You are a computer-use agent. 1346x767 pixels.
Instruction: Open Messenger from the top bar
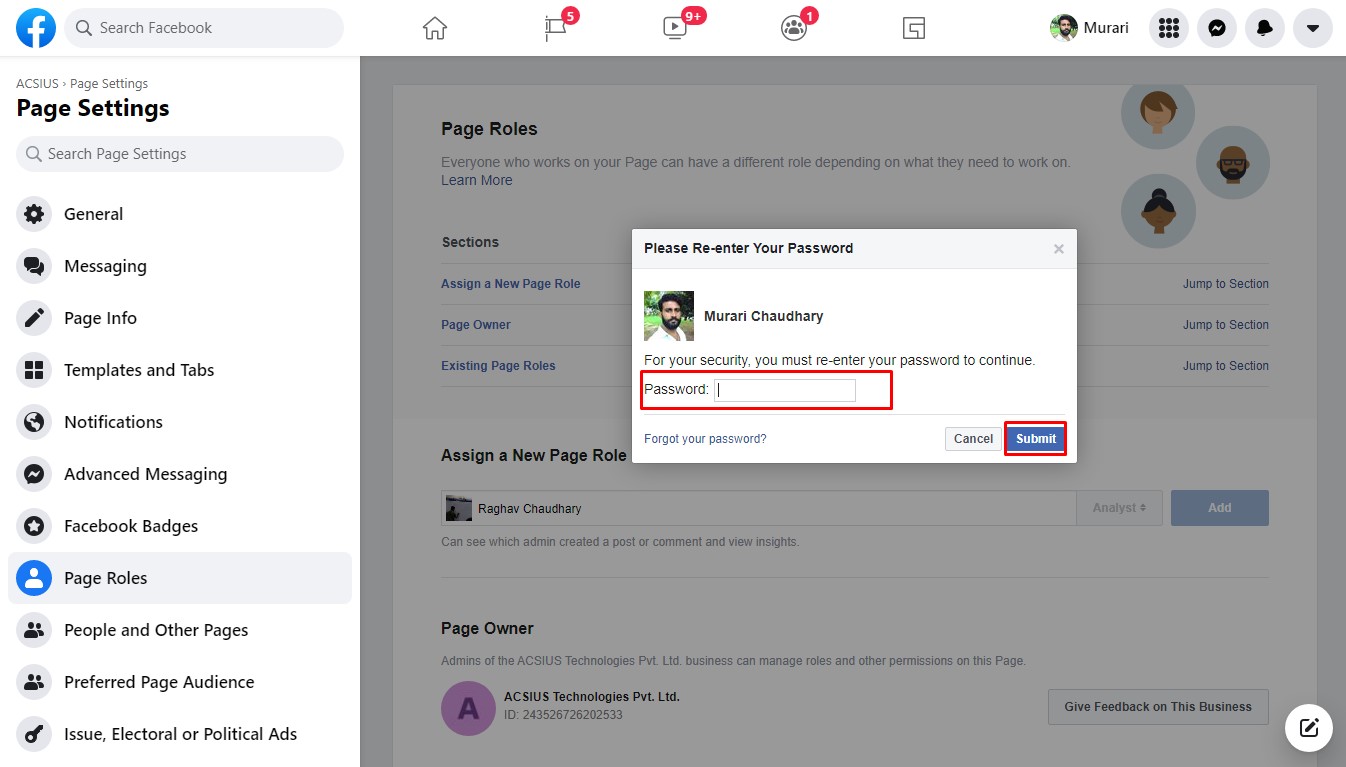coord(1216,28)
